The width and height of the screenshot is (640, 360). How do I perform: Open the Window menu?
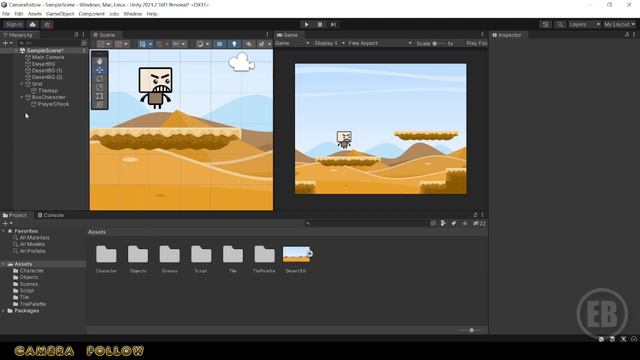[x=133, y=14]
